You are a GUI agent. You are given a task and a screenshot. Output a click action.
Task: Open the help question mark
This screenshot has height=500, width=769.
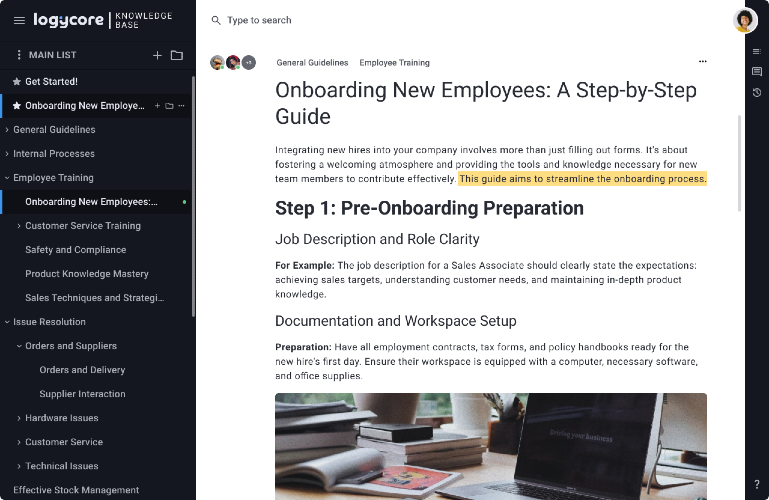coord(757,484)
